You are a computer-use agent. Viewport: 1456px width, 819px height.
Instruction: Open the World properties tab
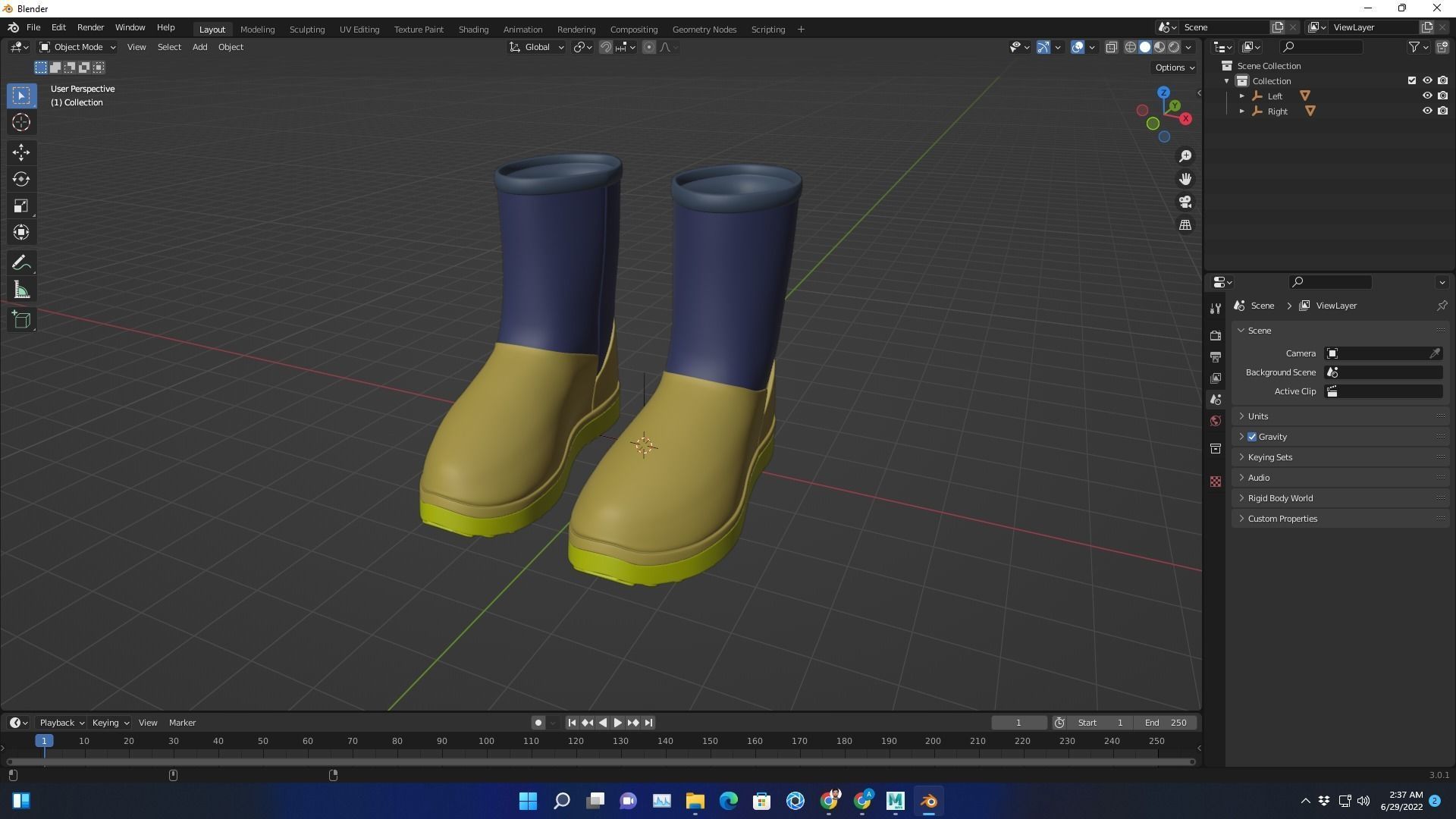click(x=1216, y=421)
